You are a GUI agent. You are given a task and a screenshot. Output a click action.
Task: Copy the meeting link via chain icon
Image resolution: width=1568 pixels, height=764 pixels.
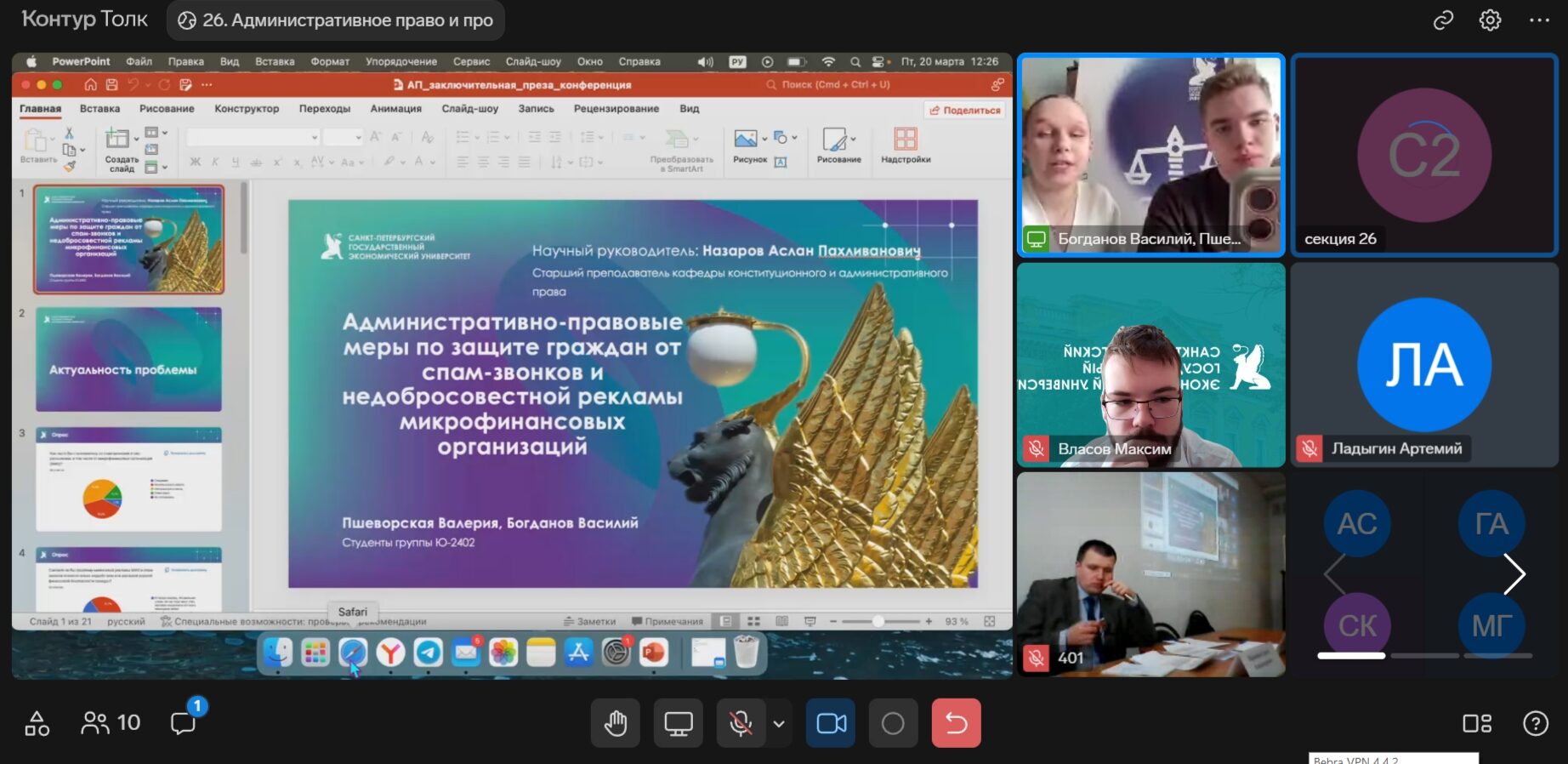point(1443,20)
